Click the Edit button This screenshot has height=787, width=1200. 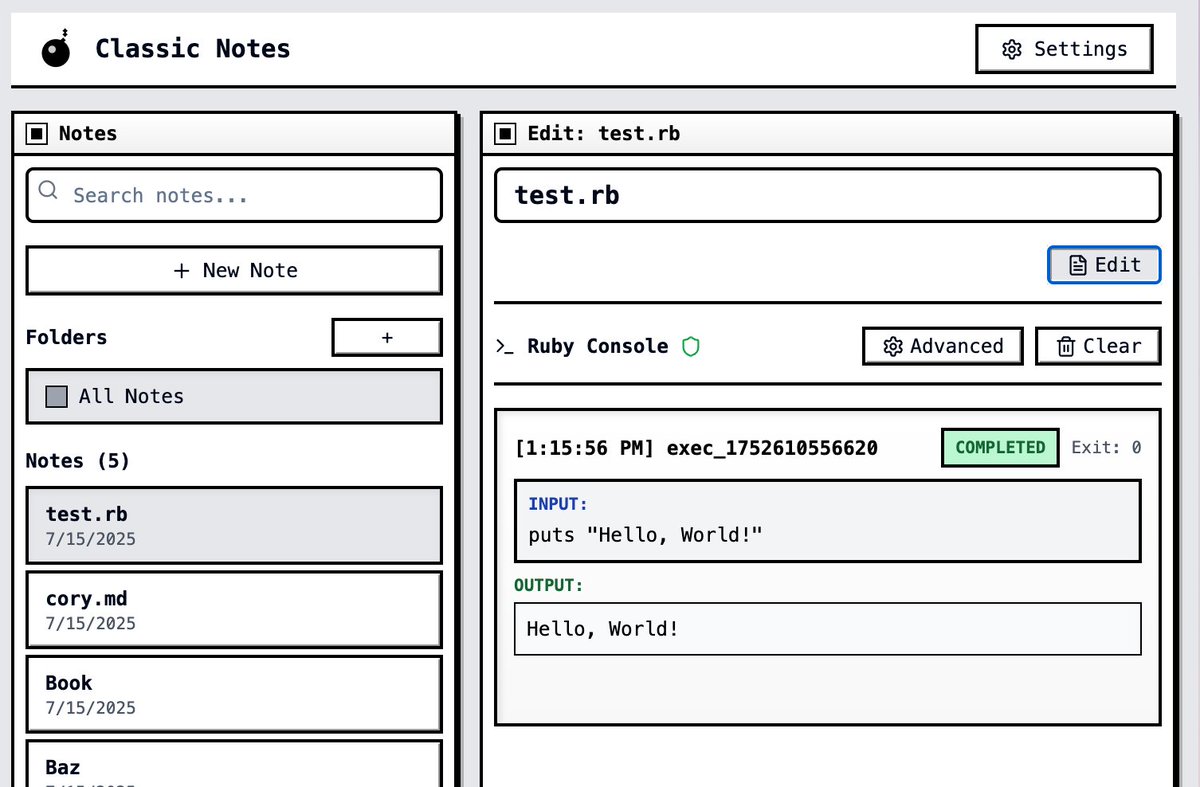coord(1104,265)
